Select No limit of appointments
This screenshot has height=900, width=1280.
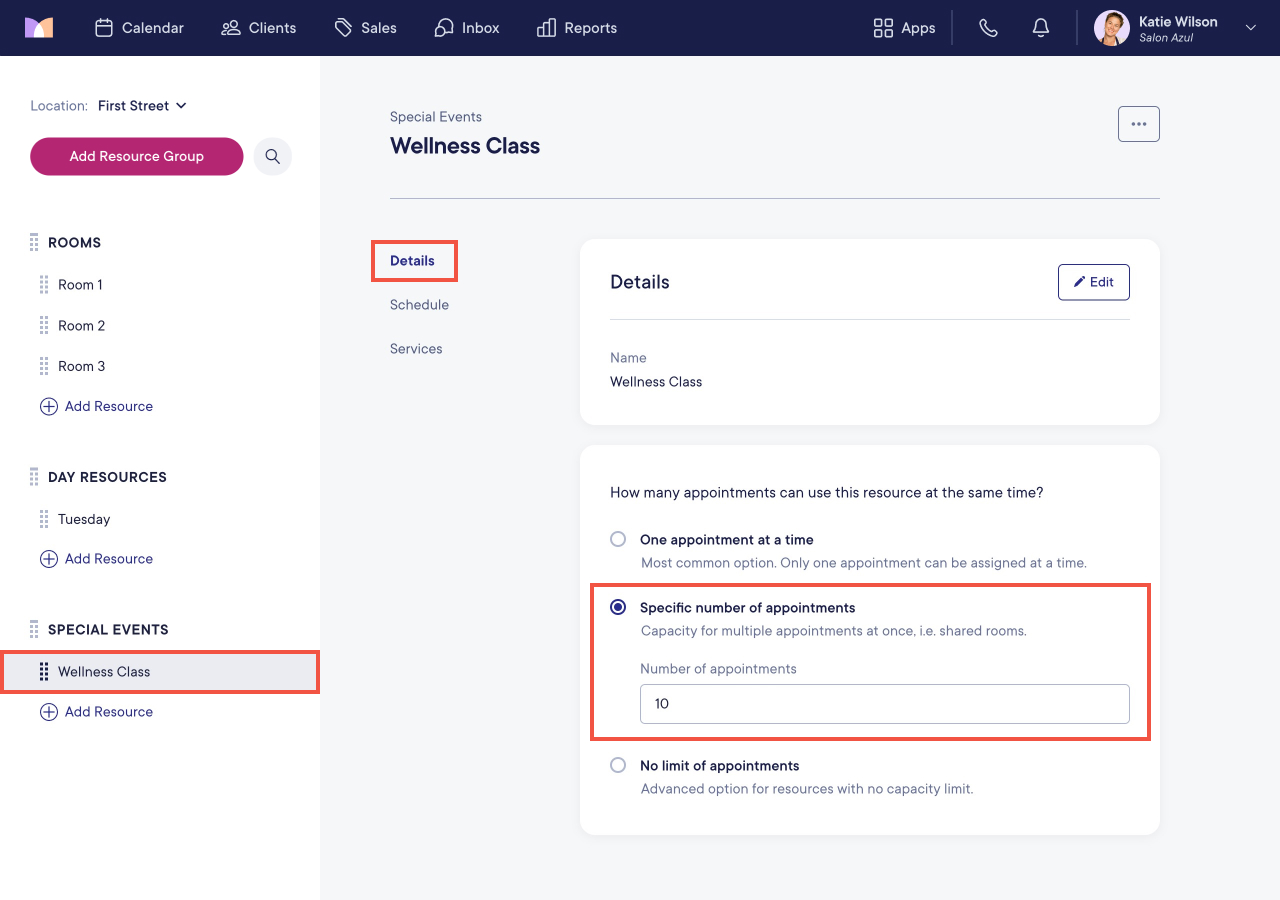click(618, 766)
